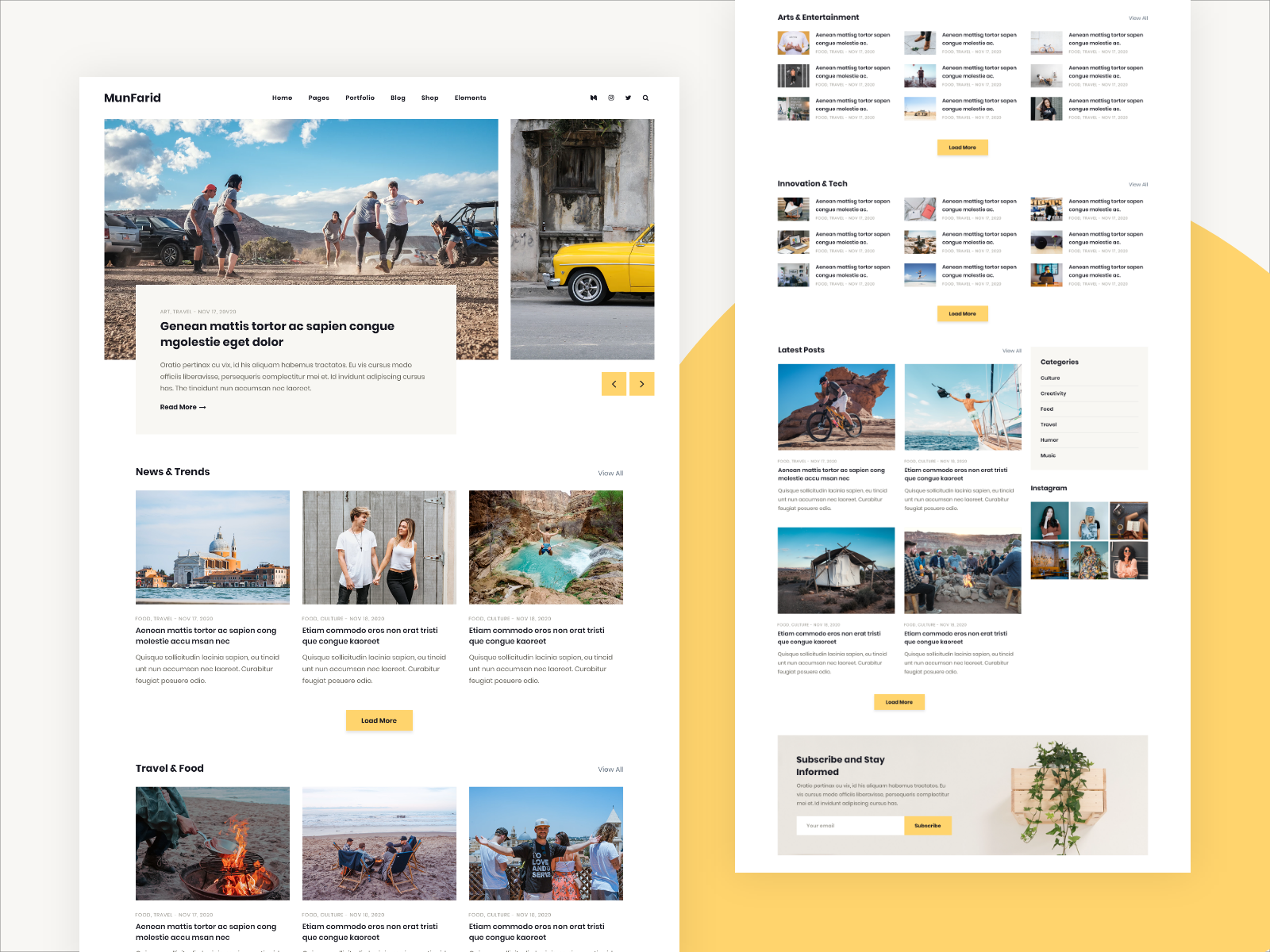Open the beach campfire grill thumbnail
The height and width of the screenshot is (952, 1270).
pyautogui.click(x=213, y=843)
